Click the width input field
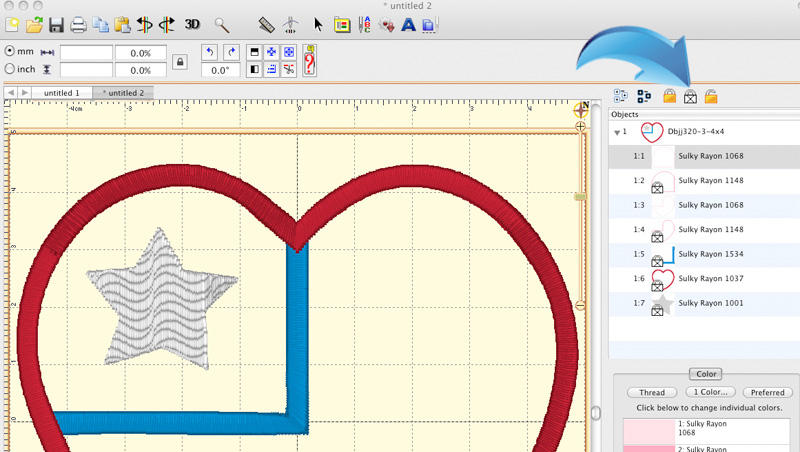The height and width of the screenshot is (452, 800). (x=86, y=53)
